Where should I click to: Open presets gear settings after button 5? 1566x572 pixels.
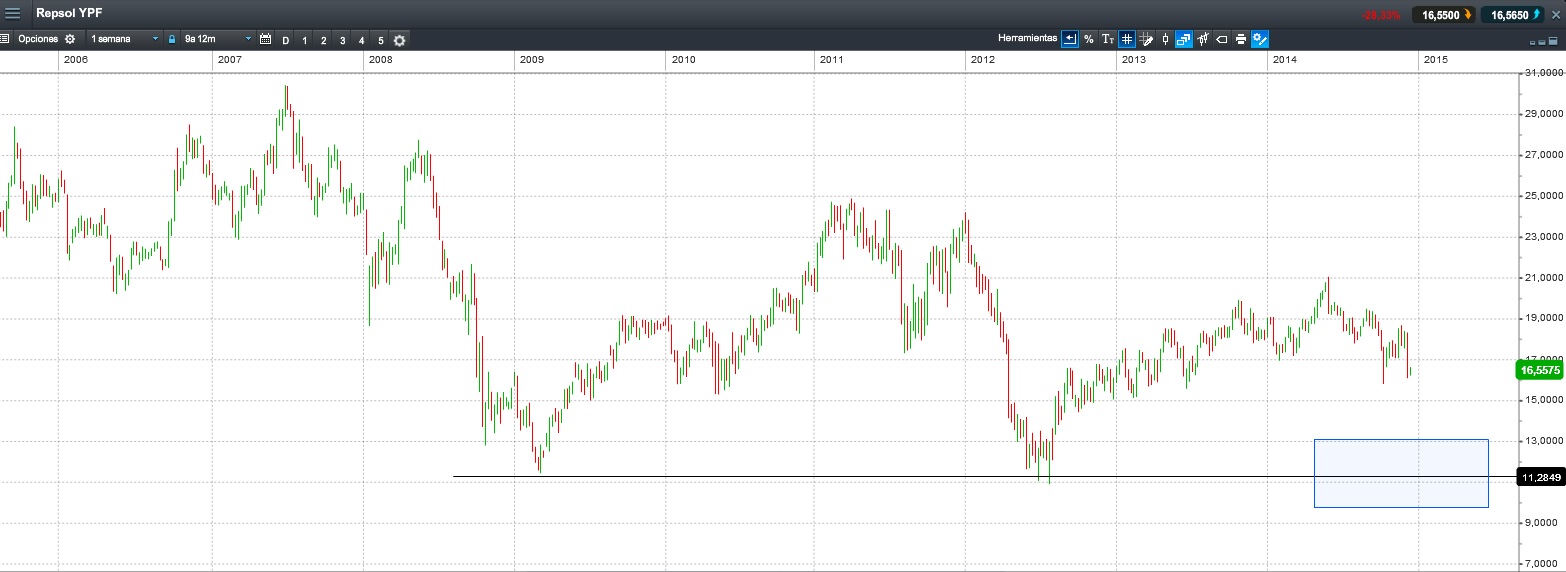(399, 40)
